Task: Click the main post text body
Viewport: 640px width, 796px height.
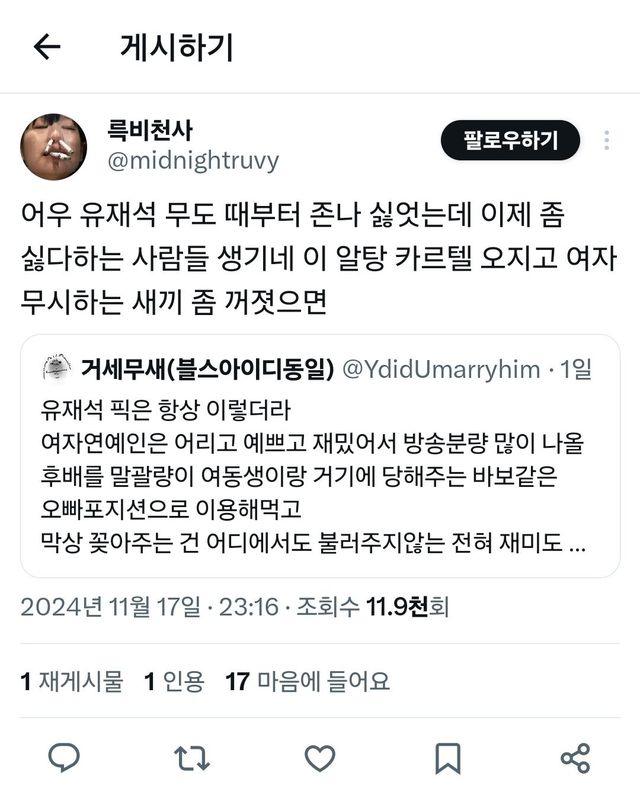Action: (319, 258)
